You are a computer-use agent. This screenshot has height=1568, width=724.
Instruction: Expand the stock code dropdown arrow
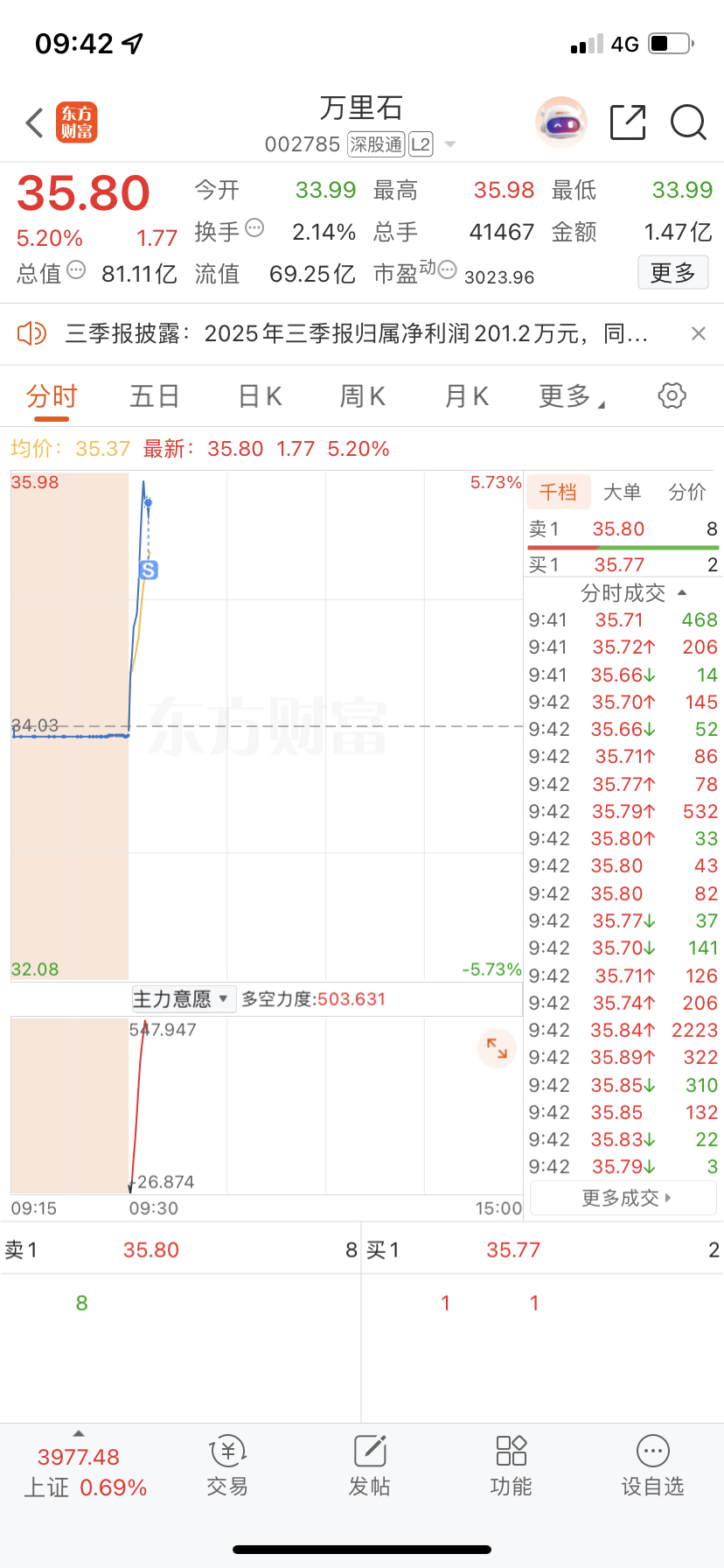point(451,144)
